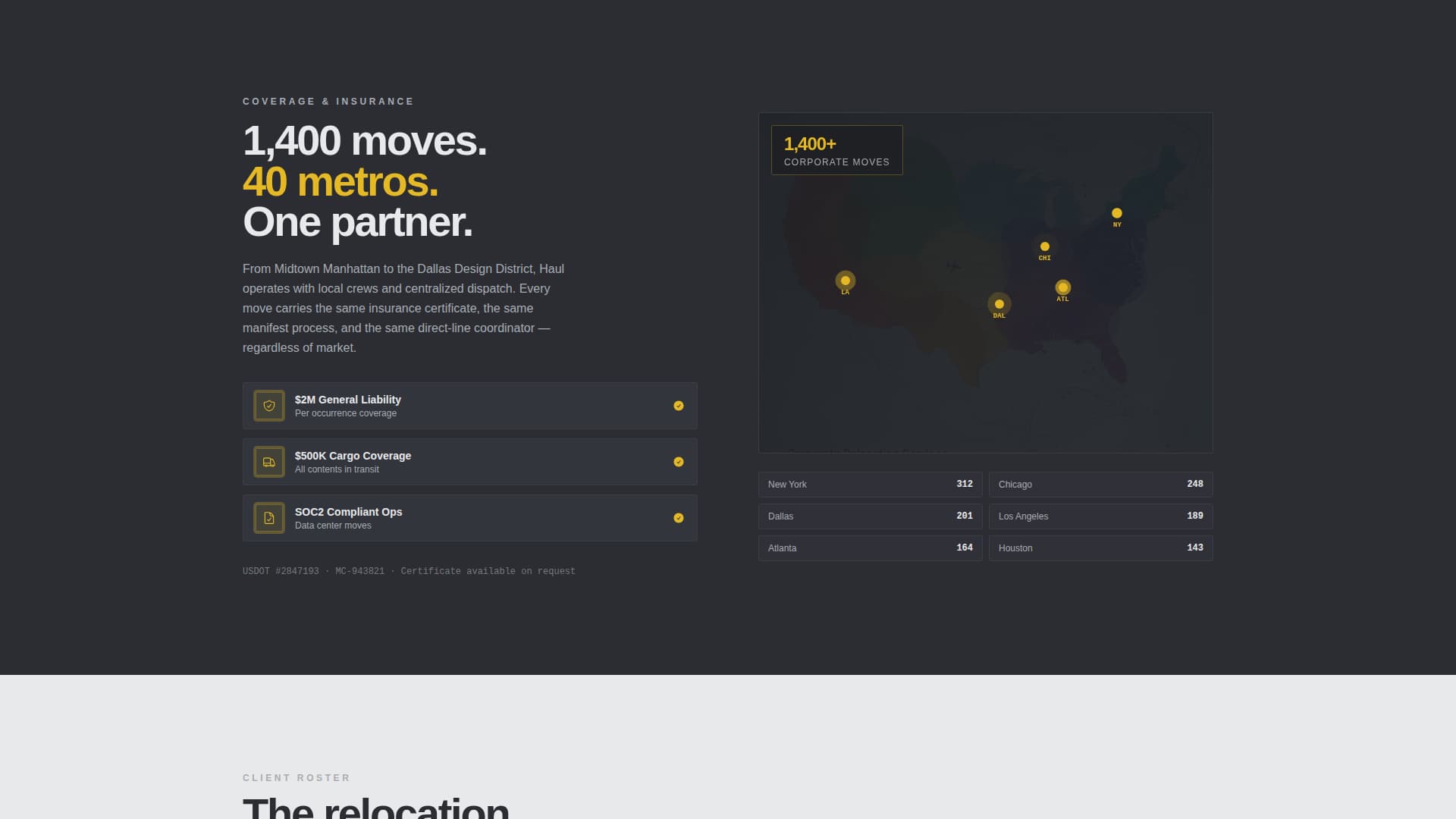Select the DAL map marker
Image resolution: width=1456 pixels, height=819 pixels.
coord(999,304)
